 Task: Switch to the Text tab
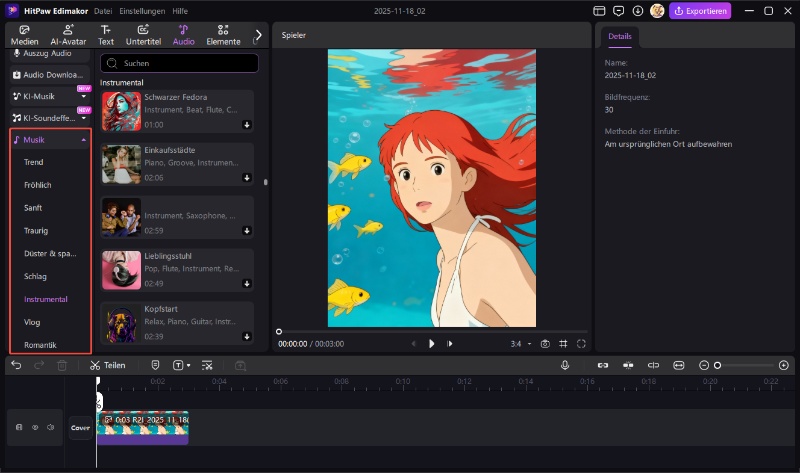click(106, 35)
